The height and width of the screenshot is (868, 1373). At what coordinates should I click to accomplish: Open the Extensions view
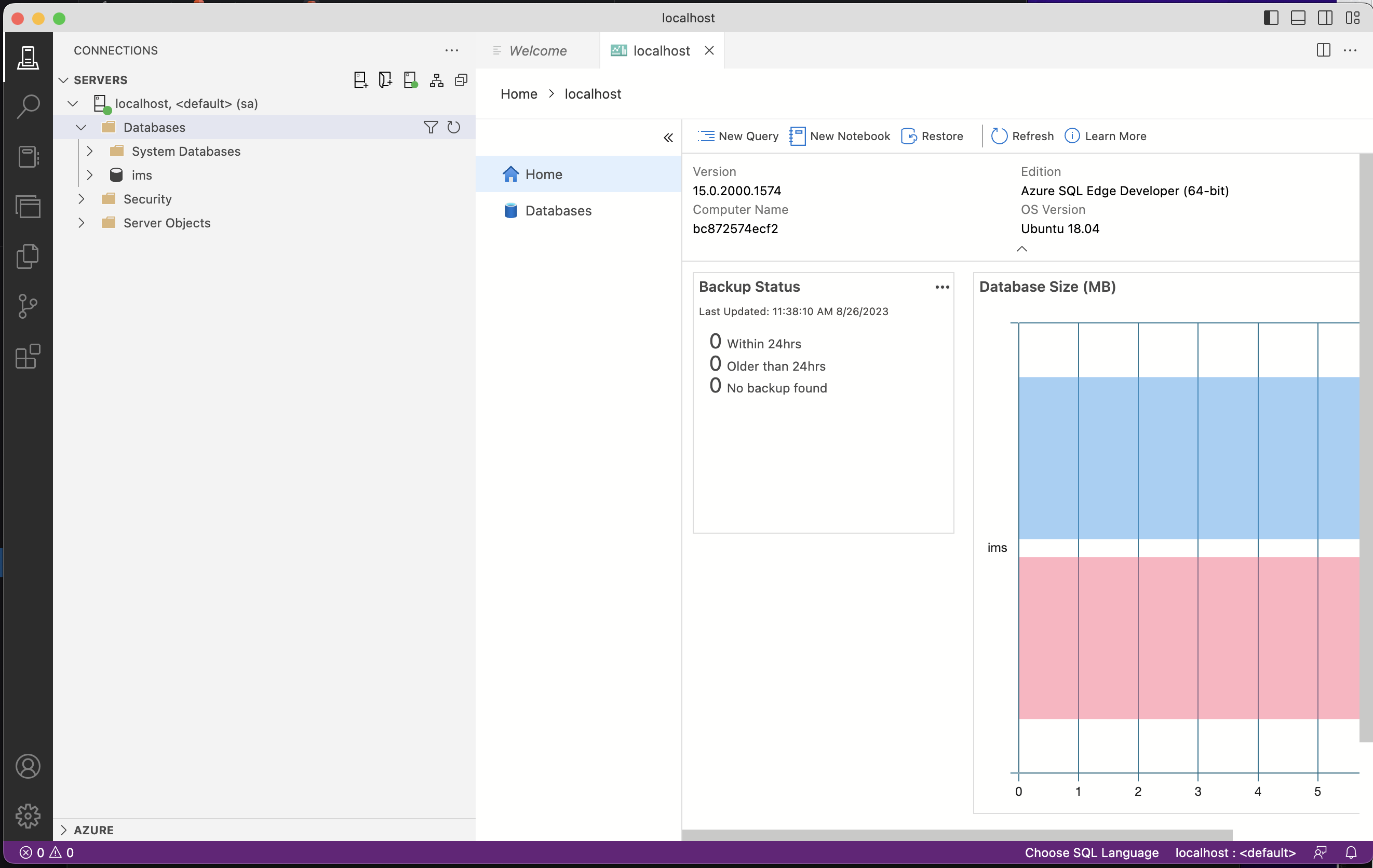click(28, 357)
